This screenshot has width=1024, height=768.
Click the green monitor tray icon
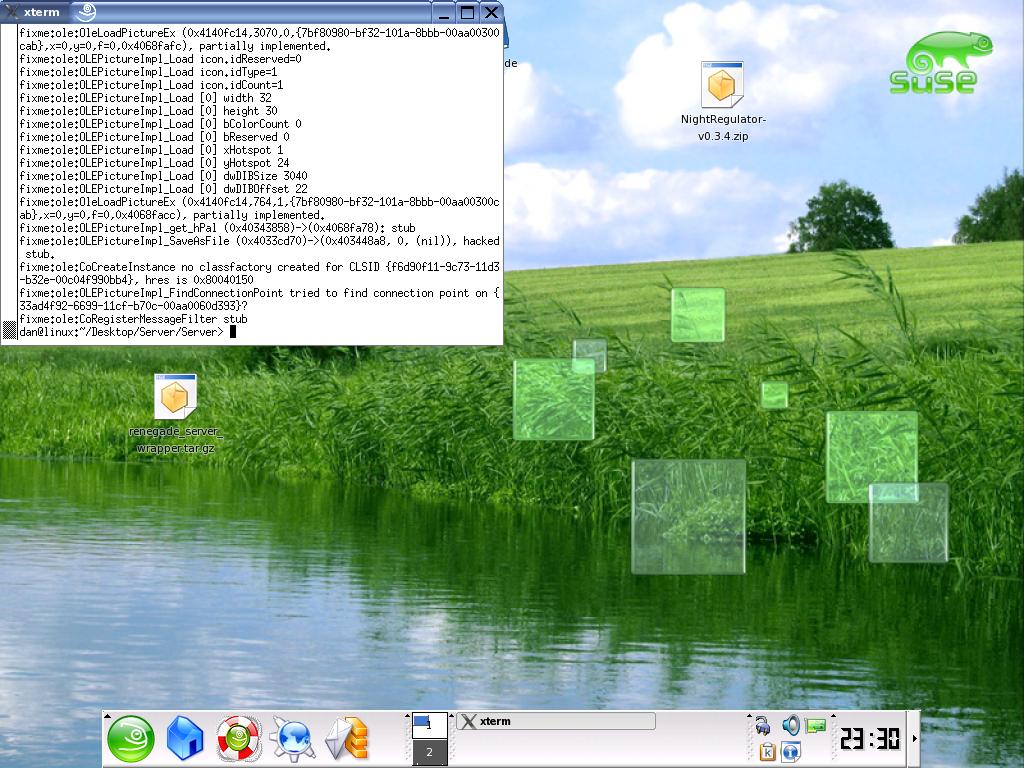click(x=816, y=726)
